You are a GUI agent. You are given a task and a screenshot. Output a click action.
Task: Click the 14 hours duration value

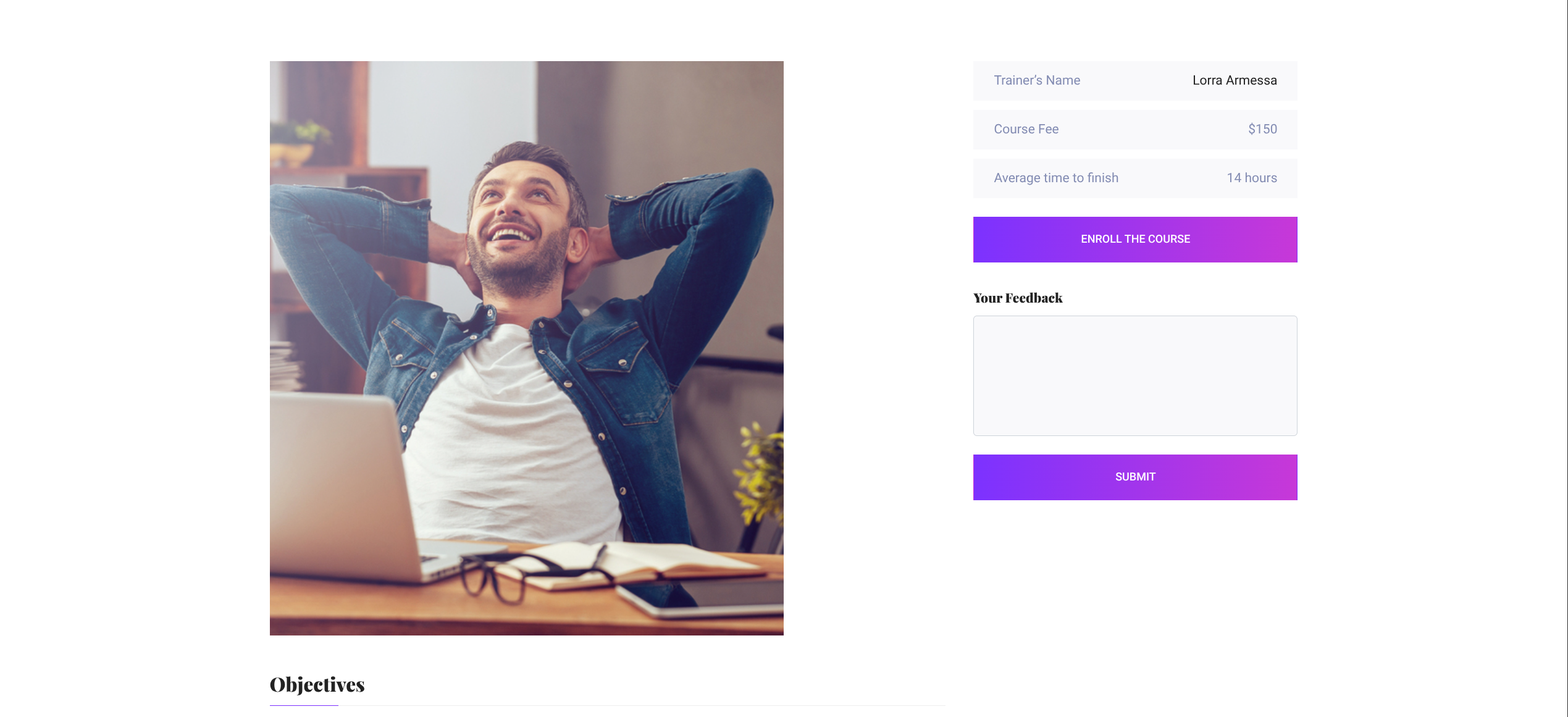coord(1252,178)
